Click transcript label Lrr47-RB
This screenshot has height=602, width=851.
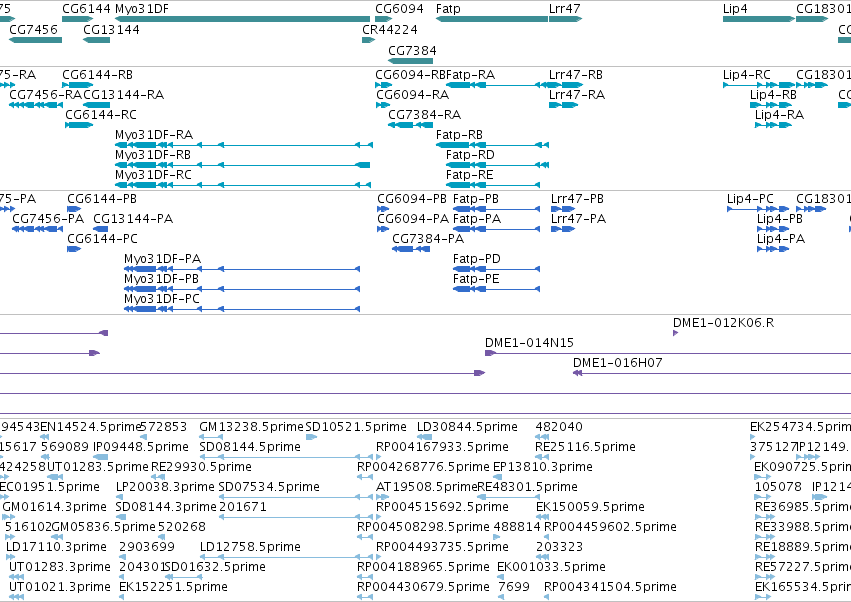click(576, 74)
